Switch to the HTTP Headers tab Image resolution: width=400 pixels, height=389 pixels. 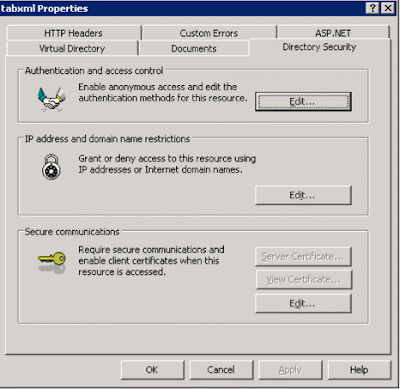(73, 33)
